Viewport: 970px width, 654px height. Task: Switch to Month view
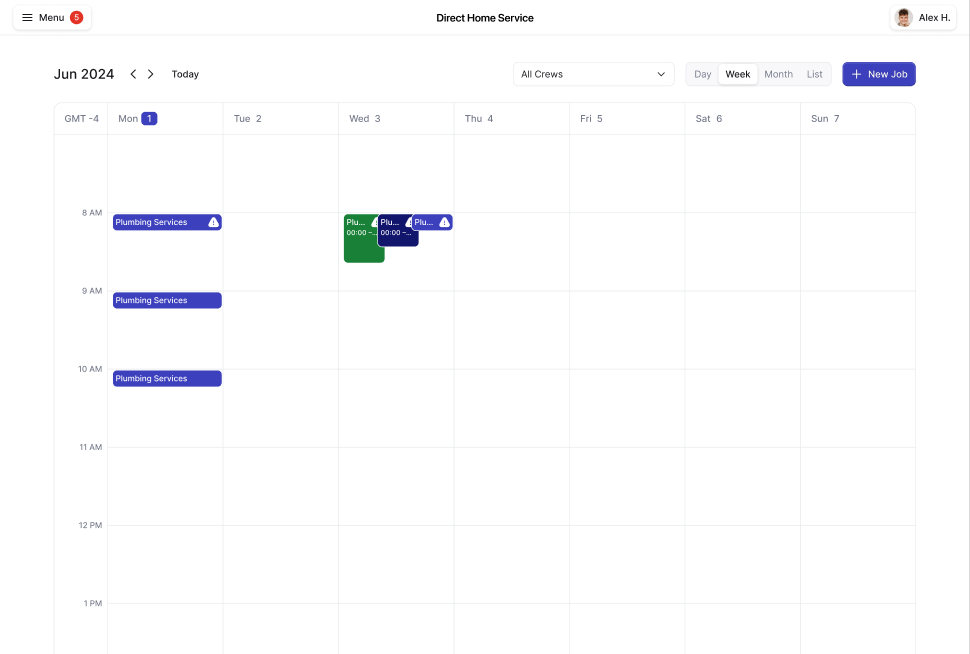(778, 74)
